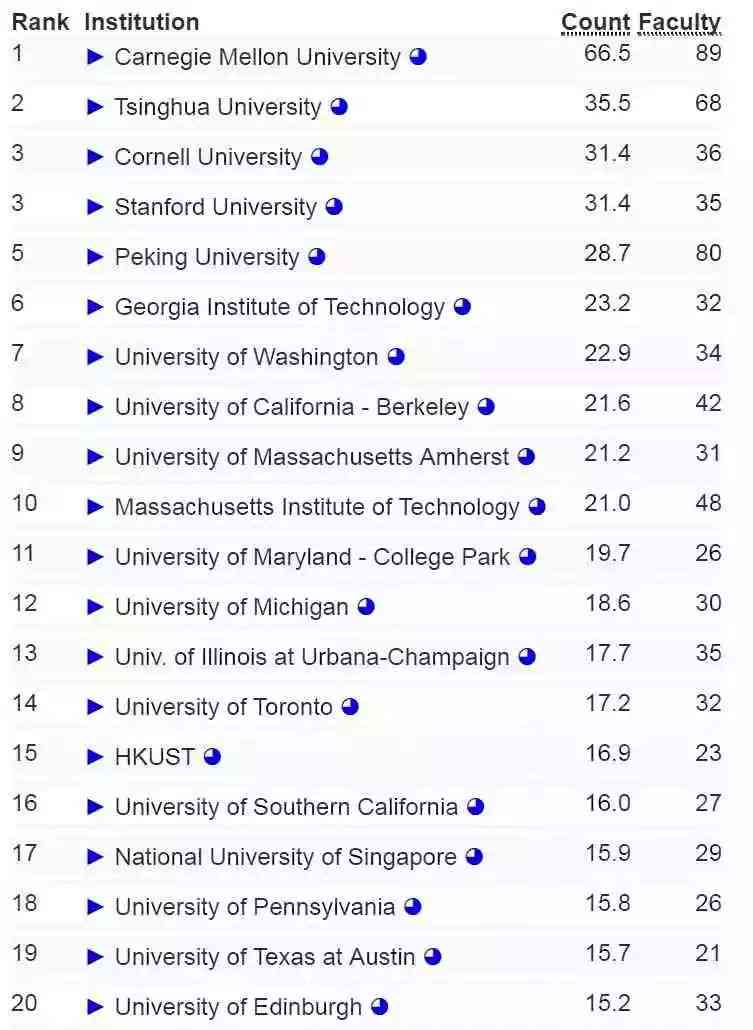The image size is (753, 1030).
Task: Open Peking University's pie chart icon
Action: pyautogui.click(x=317, y=257)
